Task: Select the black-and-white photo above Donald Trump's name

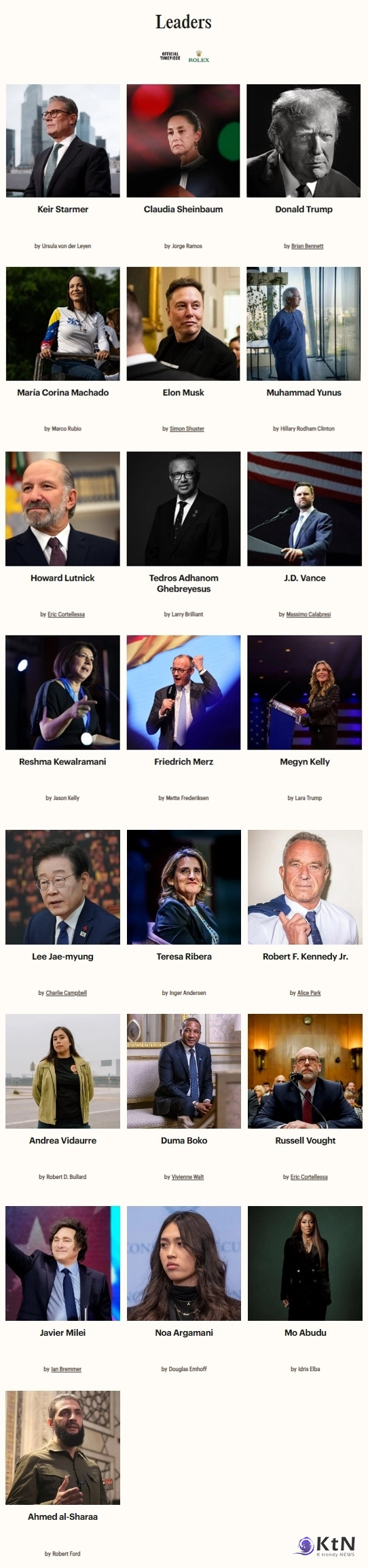Action: click(303, 141)
